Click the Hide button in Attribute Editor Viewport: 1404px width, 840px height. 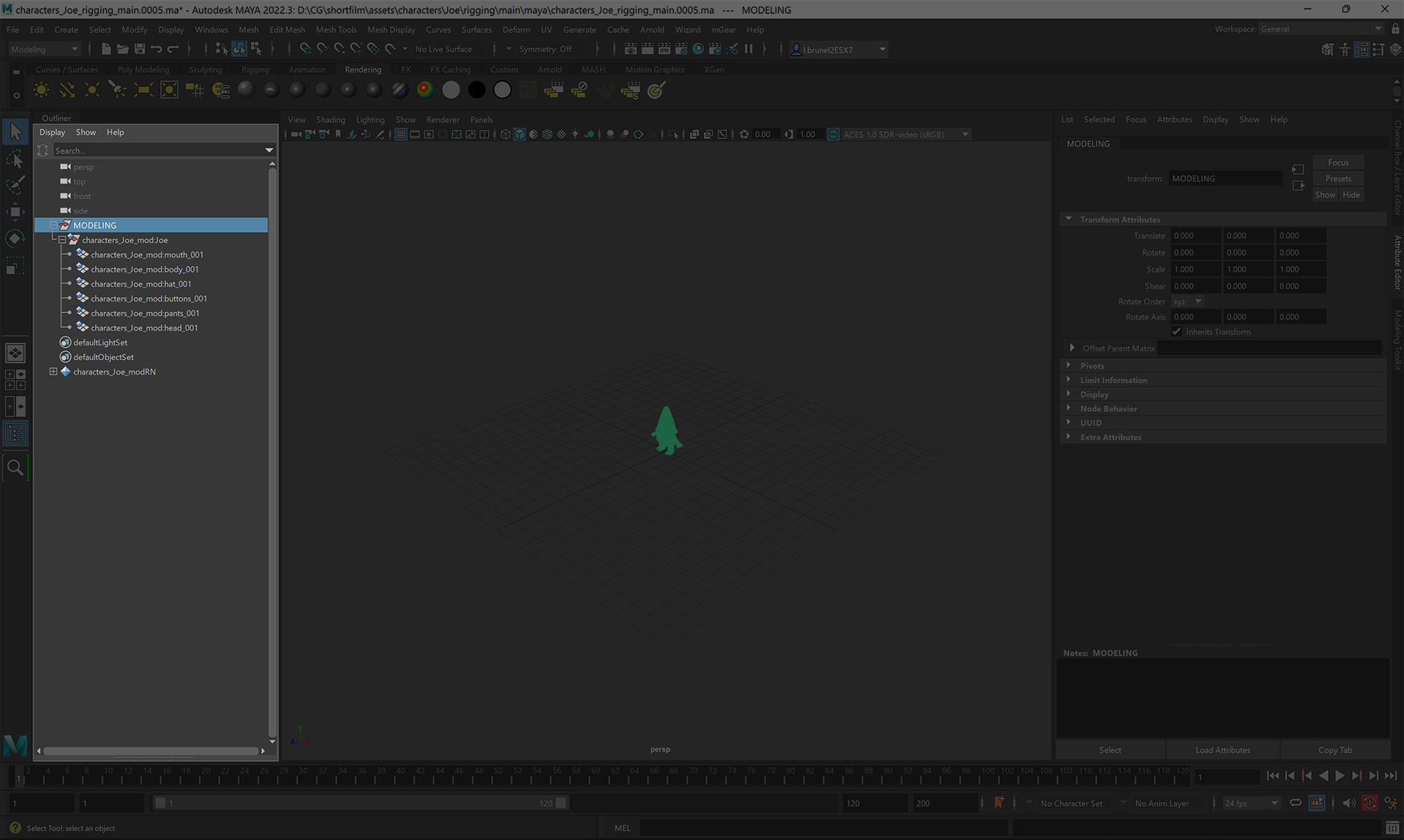pos(1351,195)
